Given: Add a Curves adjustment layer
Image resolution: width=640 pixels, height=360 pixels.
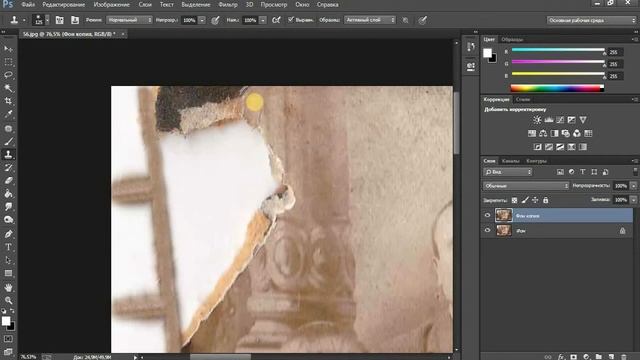Looking at the screenshot, I should coord(560,120).
